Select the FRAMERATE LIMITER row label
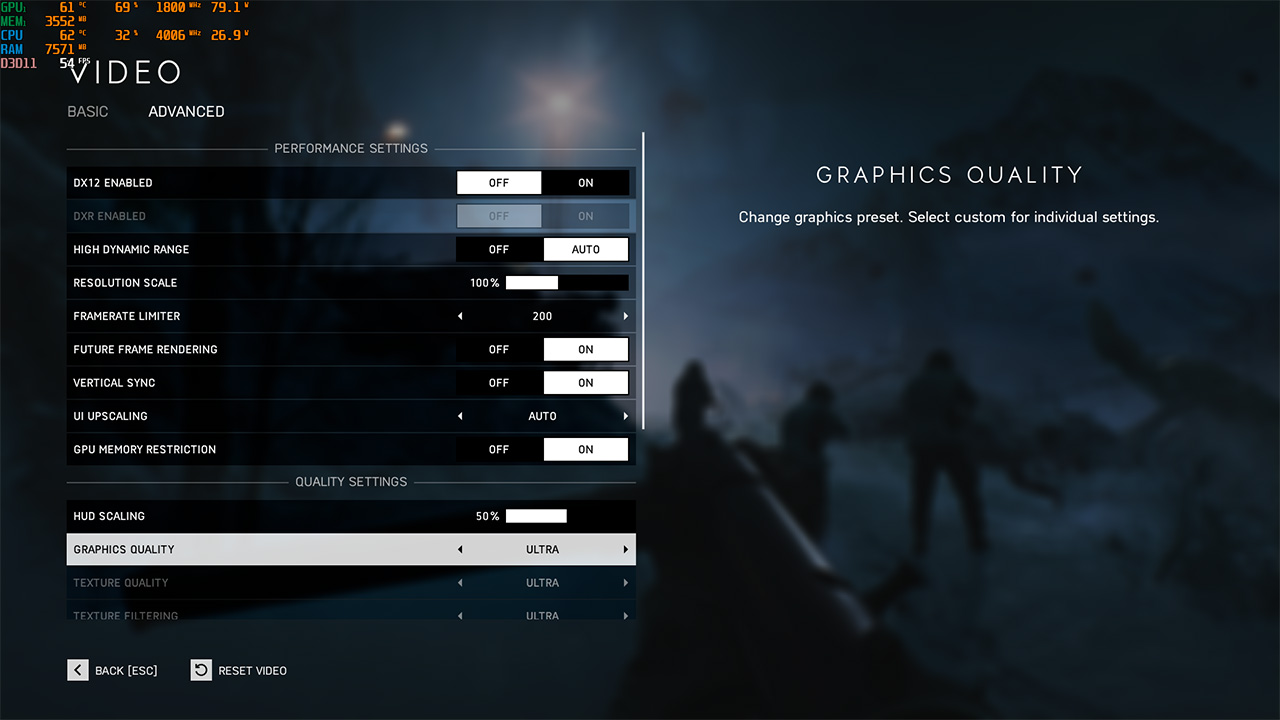The width and height of the screenshot is (1280, 720). point(127,316)
